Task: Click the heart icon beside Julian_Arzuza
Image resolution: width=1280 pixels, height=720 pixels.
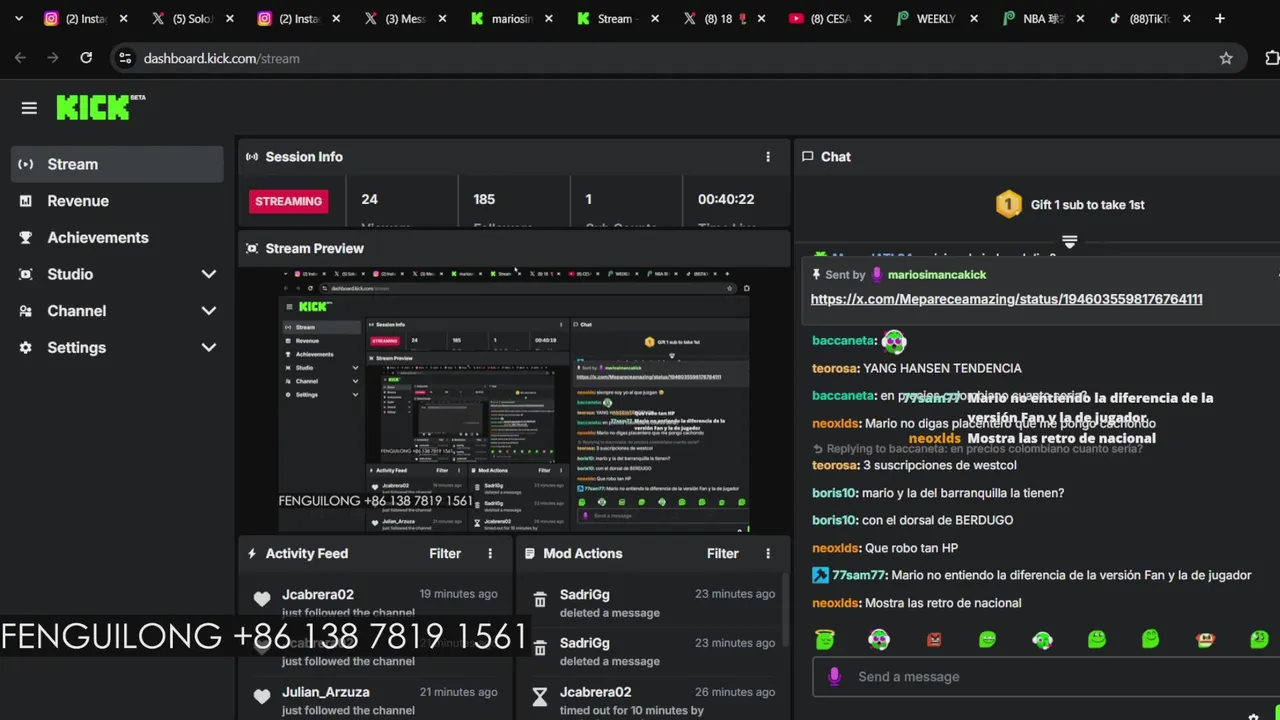Action: [262, 697]
